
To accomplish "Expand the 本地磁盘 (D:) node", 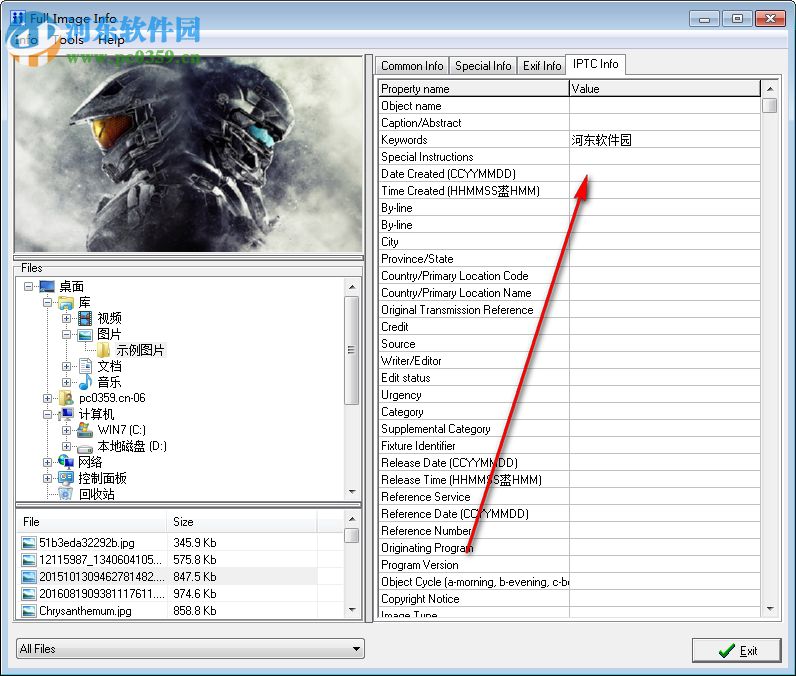I will click(66, 447).
